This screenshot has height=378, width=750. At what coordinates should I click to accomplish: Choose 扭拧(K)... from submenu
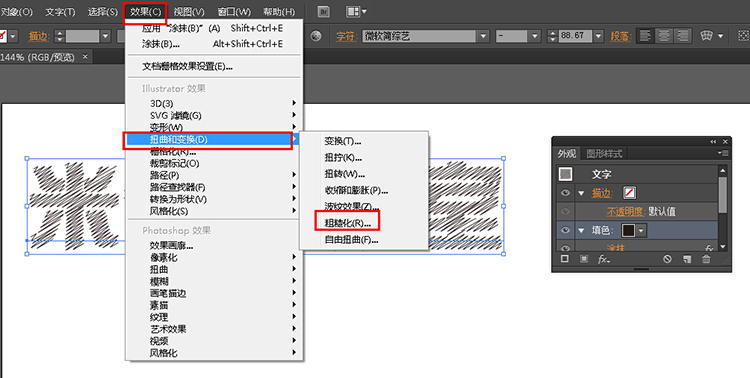343,157
